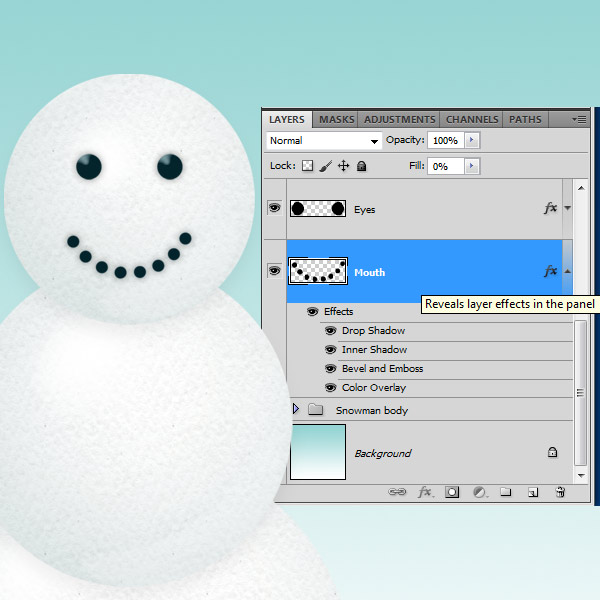Click the Snowman body folder icon

coord(316,409)
